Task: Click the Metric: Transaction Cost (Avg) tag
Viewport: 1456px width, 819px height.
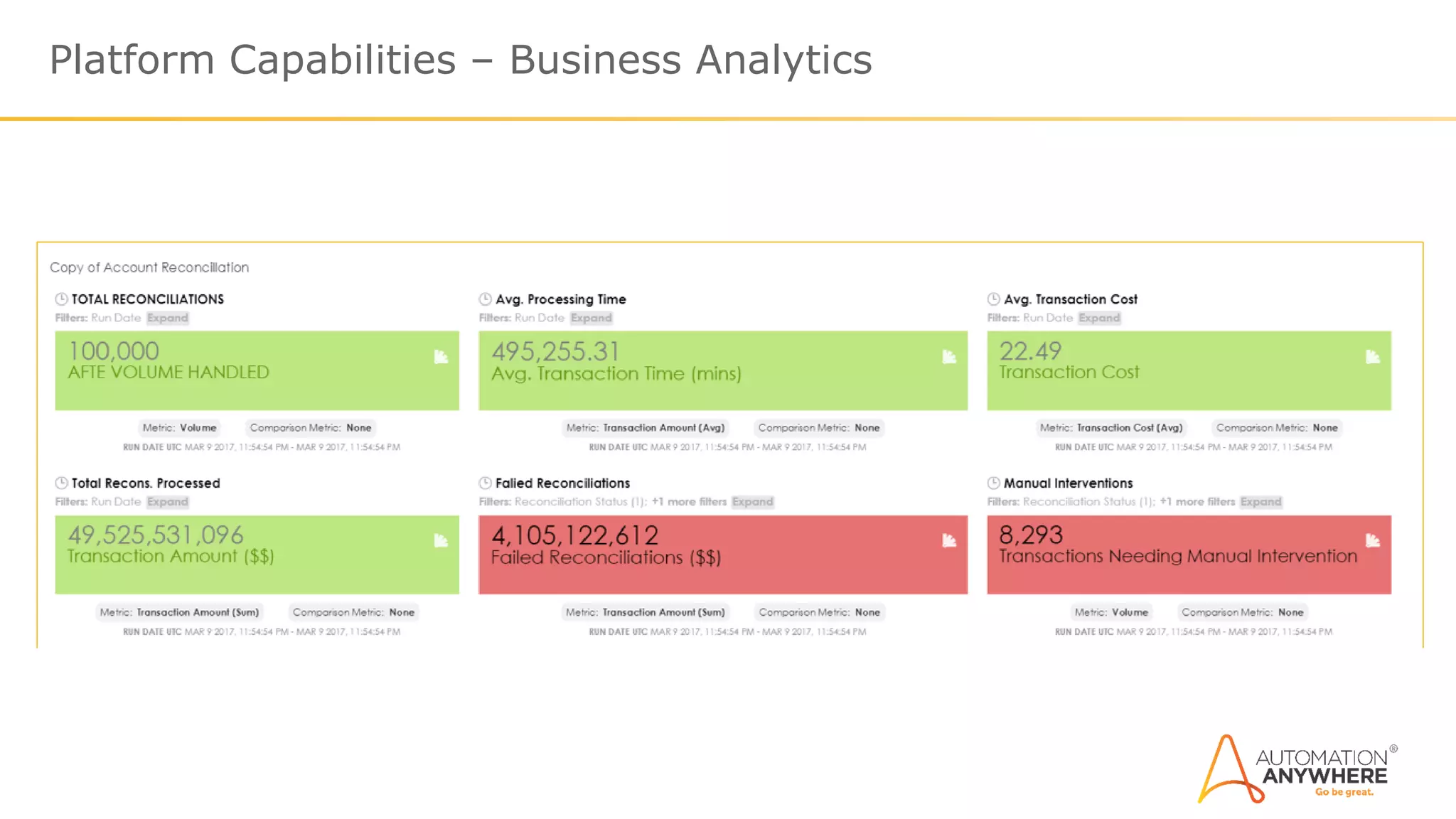Action: (x=1111, y=428)
